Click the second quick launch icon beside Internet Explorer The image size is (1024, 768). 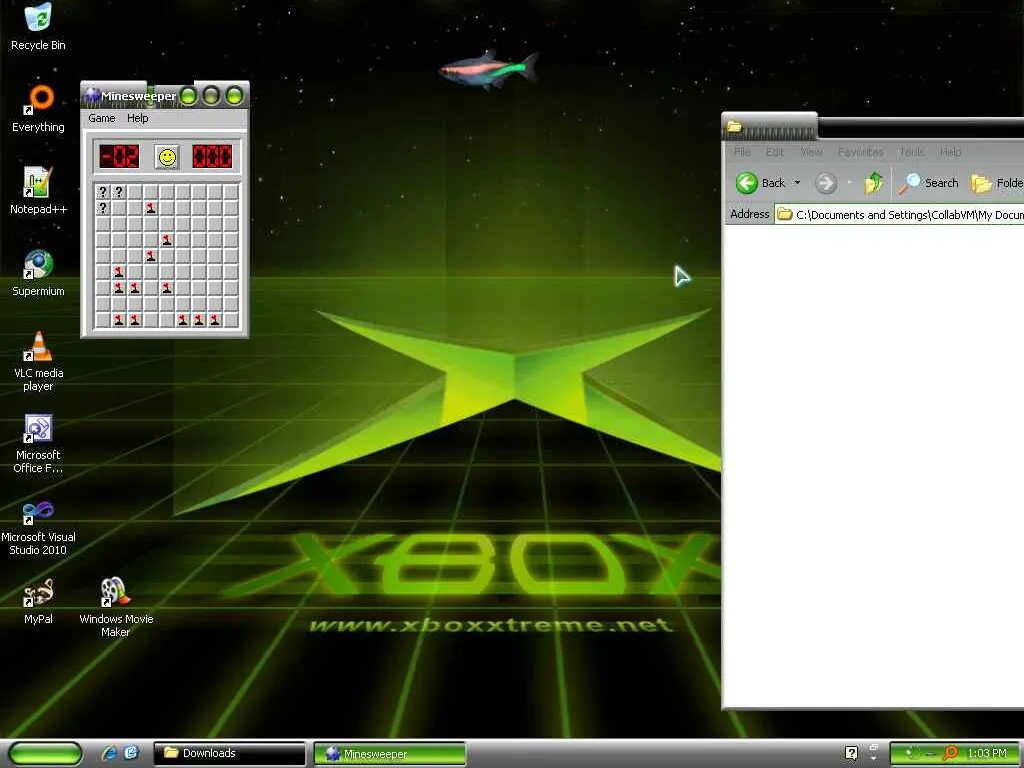pos(132,753)
